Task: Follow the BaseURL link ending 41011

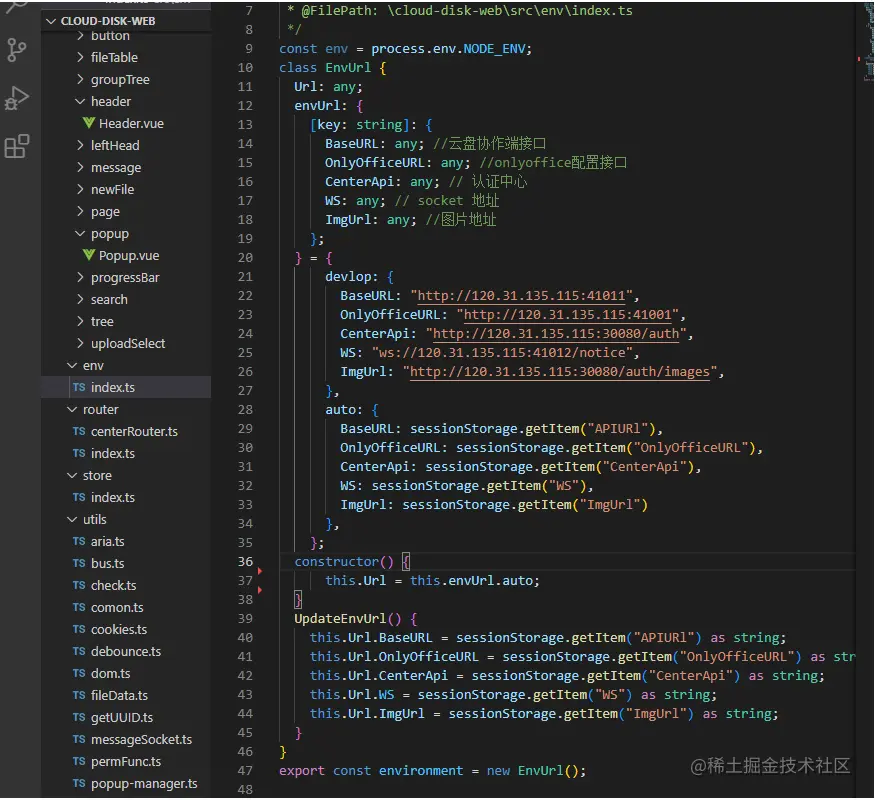Action: [x=521, y=296]
